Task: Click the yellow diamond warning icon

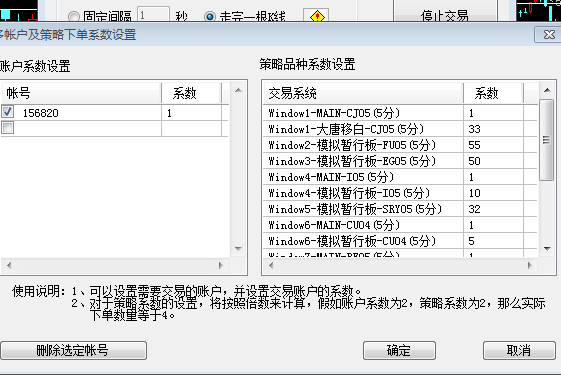Action: (x=317, y=16)
